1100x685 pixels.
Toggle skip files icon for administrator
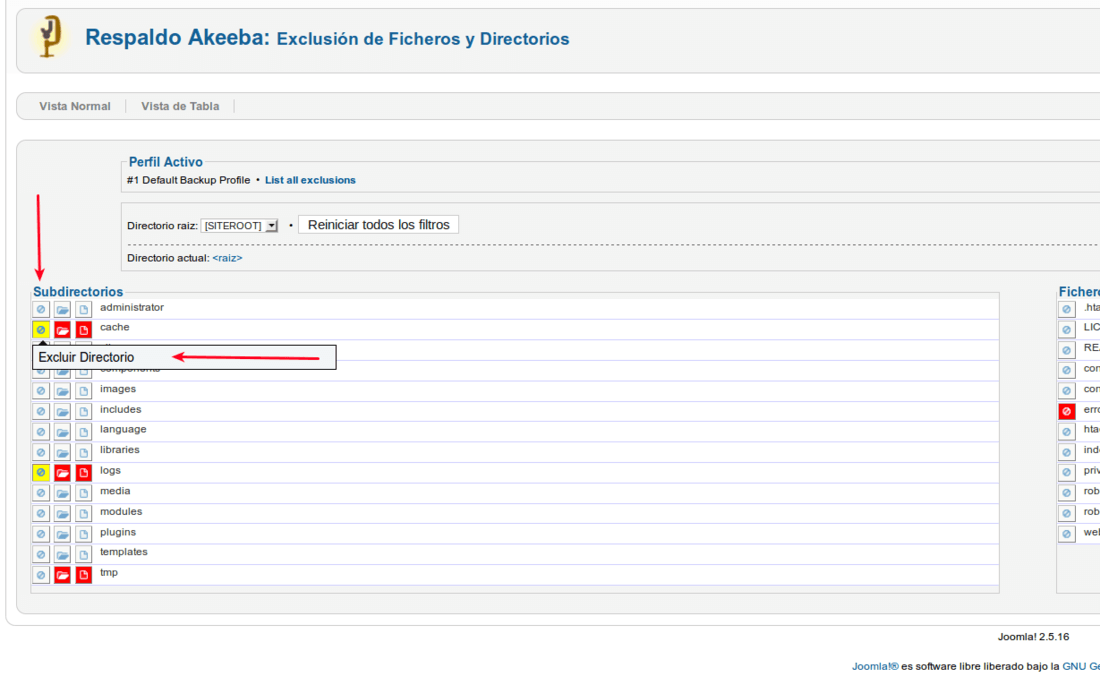click(x=83, y=310)
